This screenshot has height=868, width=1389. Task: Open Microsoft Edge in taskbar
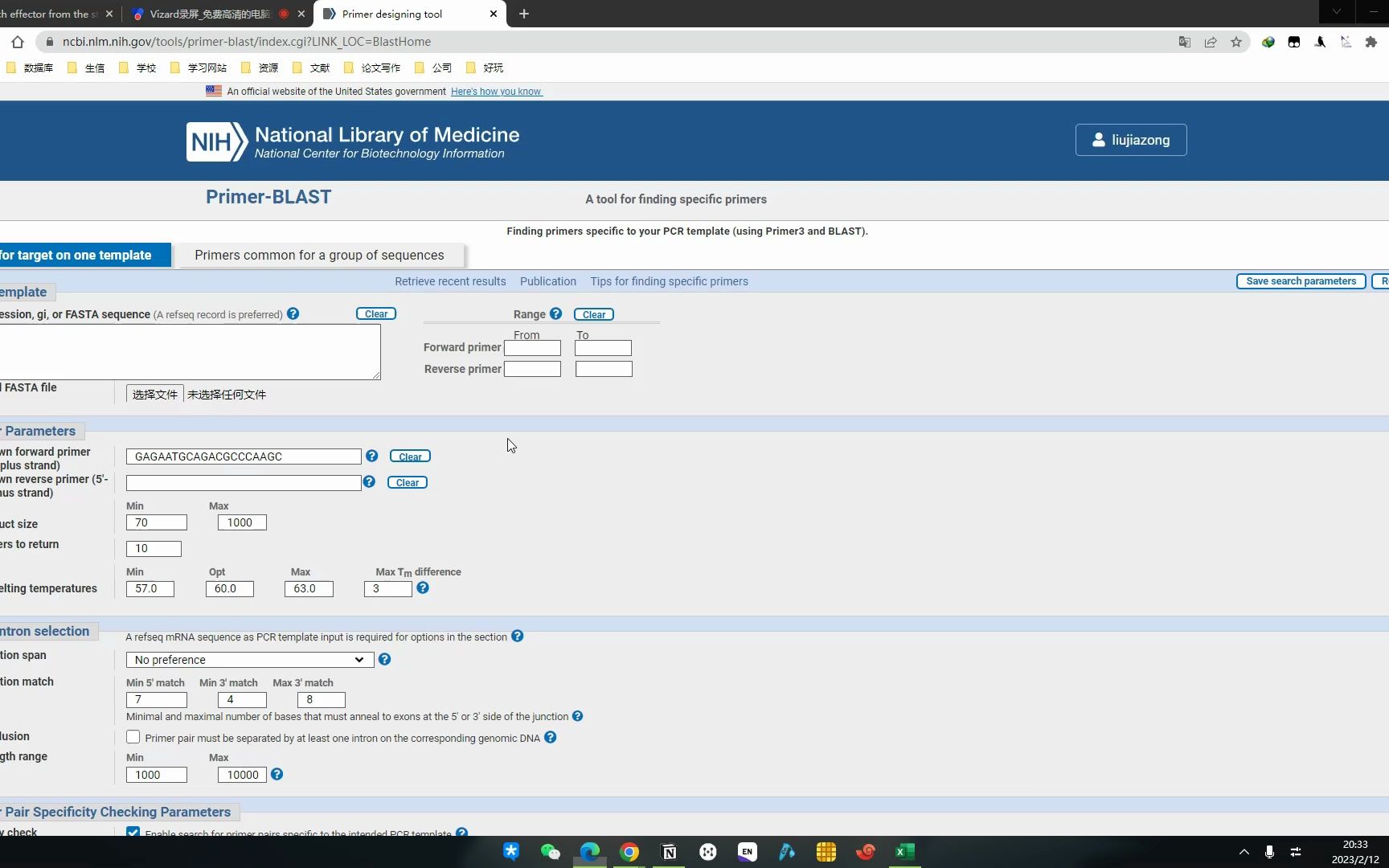pos(590,852)
